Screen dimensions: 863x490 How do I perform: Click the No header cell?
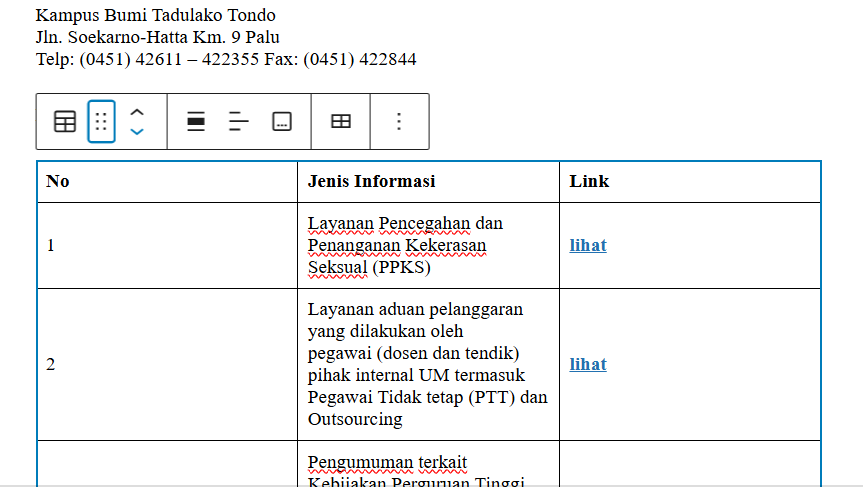pyautogui.click(x=167, y=181)
